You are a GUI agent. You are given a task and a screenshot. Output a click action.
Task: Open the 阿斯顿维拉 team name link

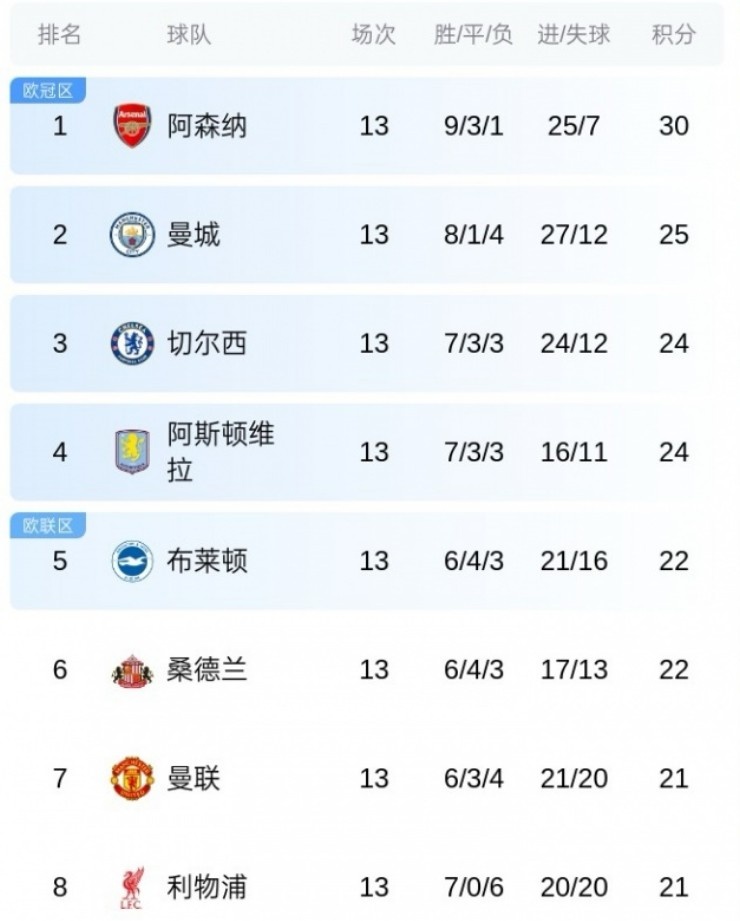coord(220,452)
